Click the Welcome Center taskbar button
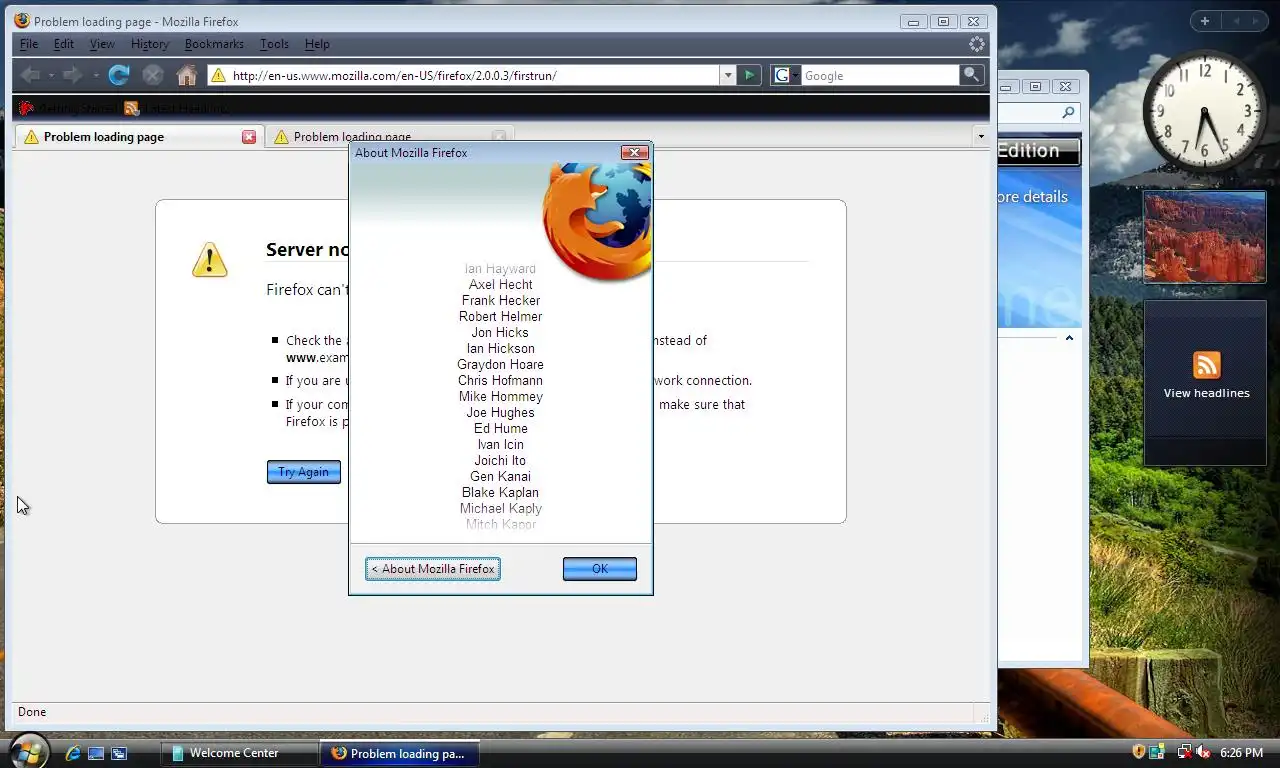This screenshot has width=1280, height=768. point(238,753)
